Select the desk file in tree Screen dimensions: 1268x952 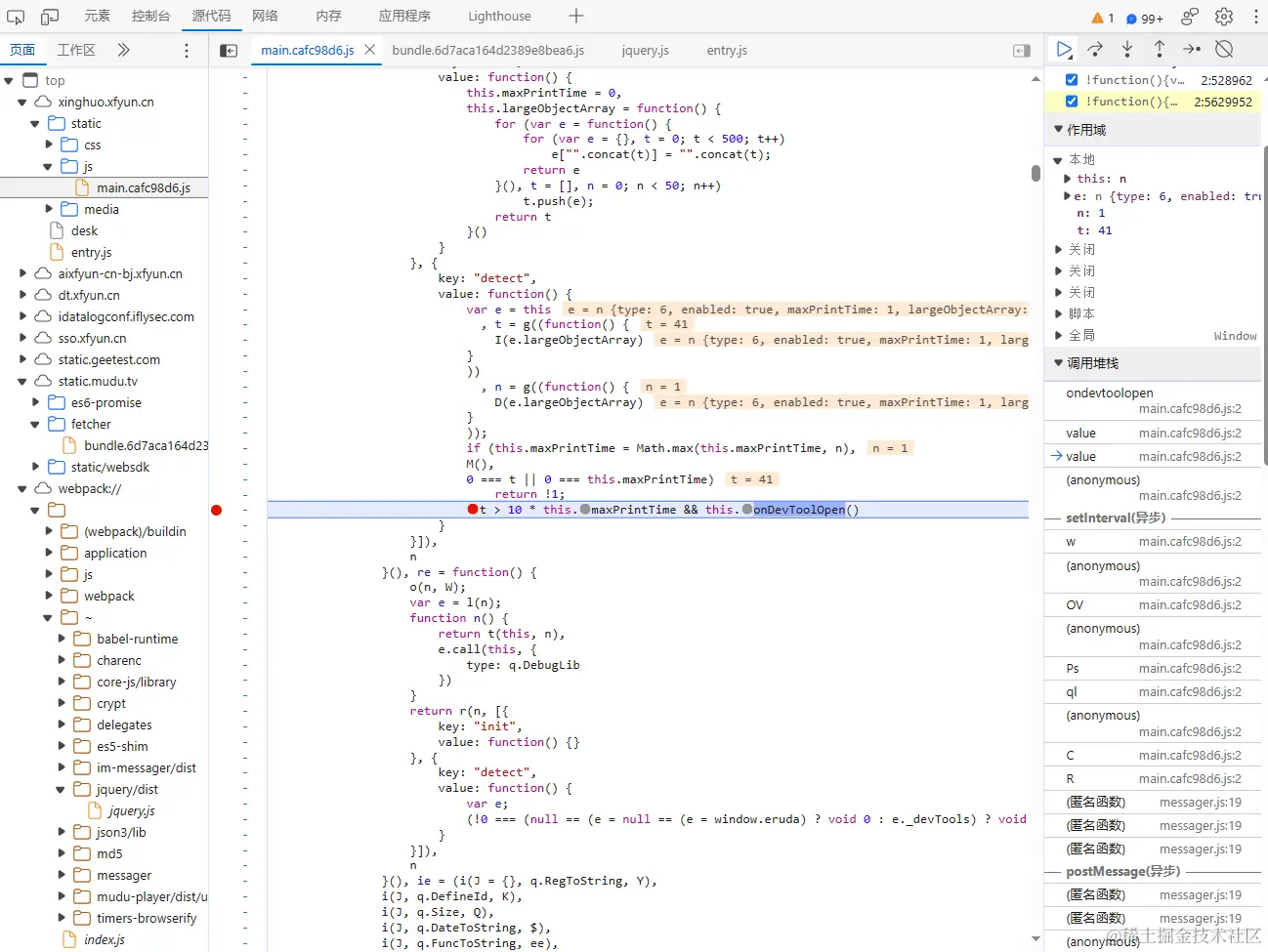pos(84,230)
